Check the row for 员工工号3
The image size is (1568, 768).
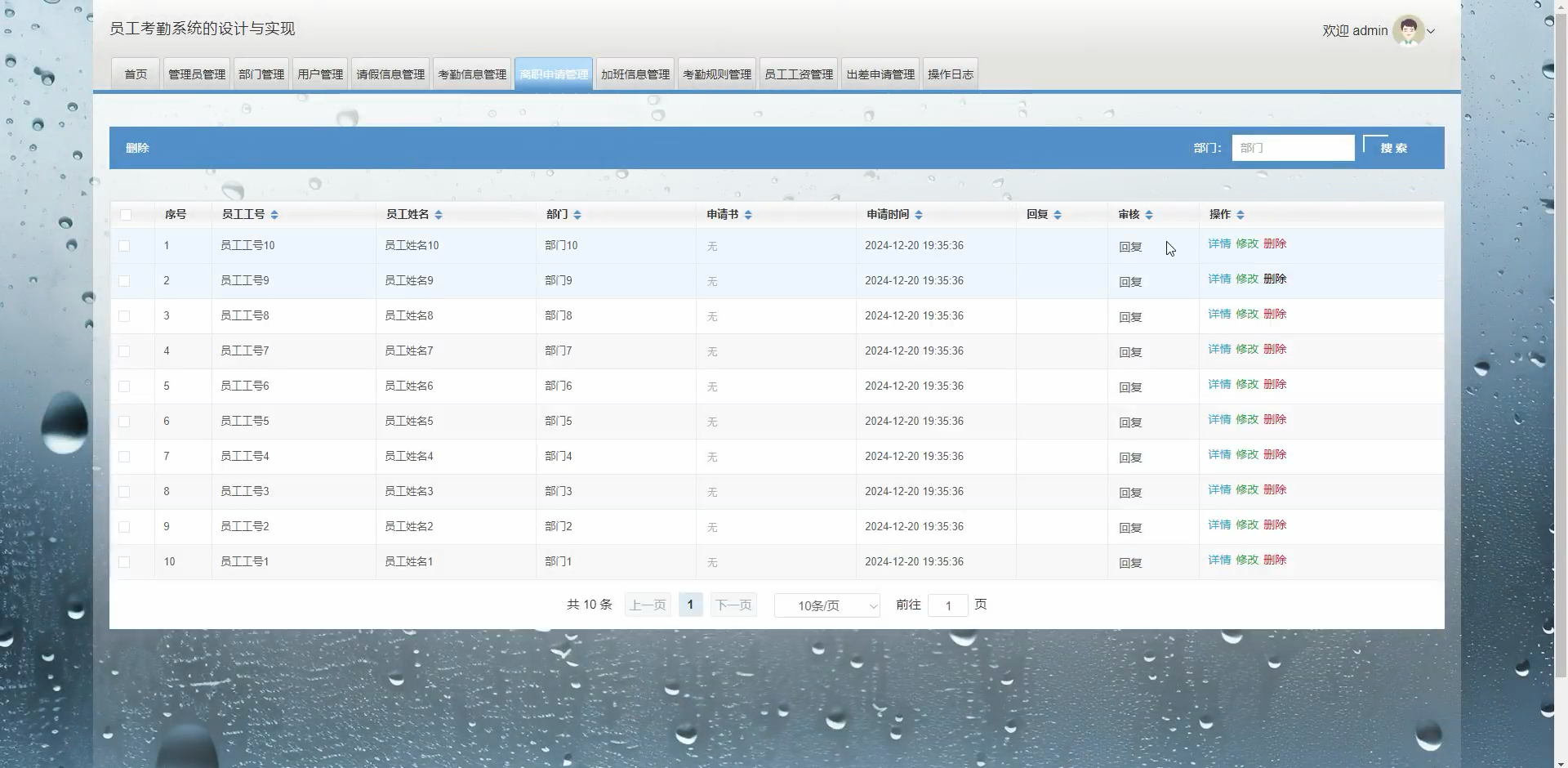tap(124, 492)
